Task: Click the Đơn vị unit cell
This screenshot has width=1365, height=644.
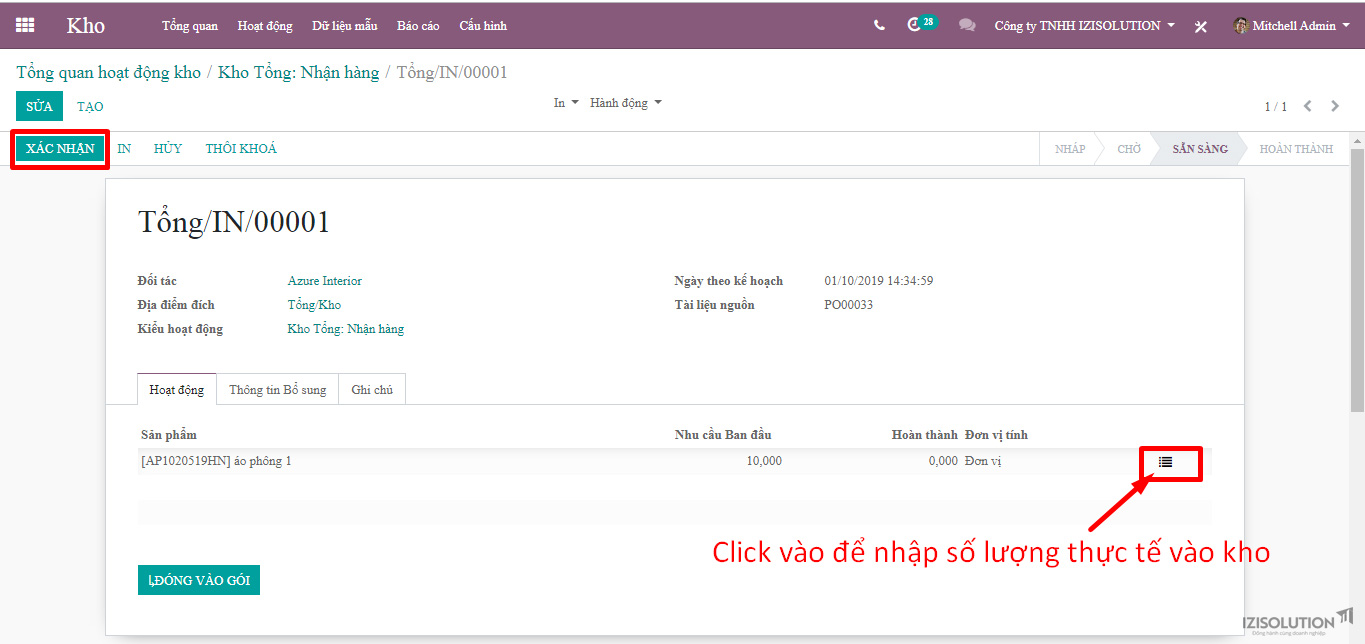Action: click(983, 461)
